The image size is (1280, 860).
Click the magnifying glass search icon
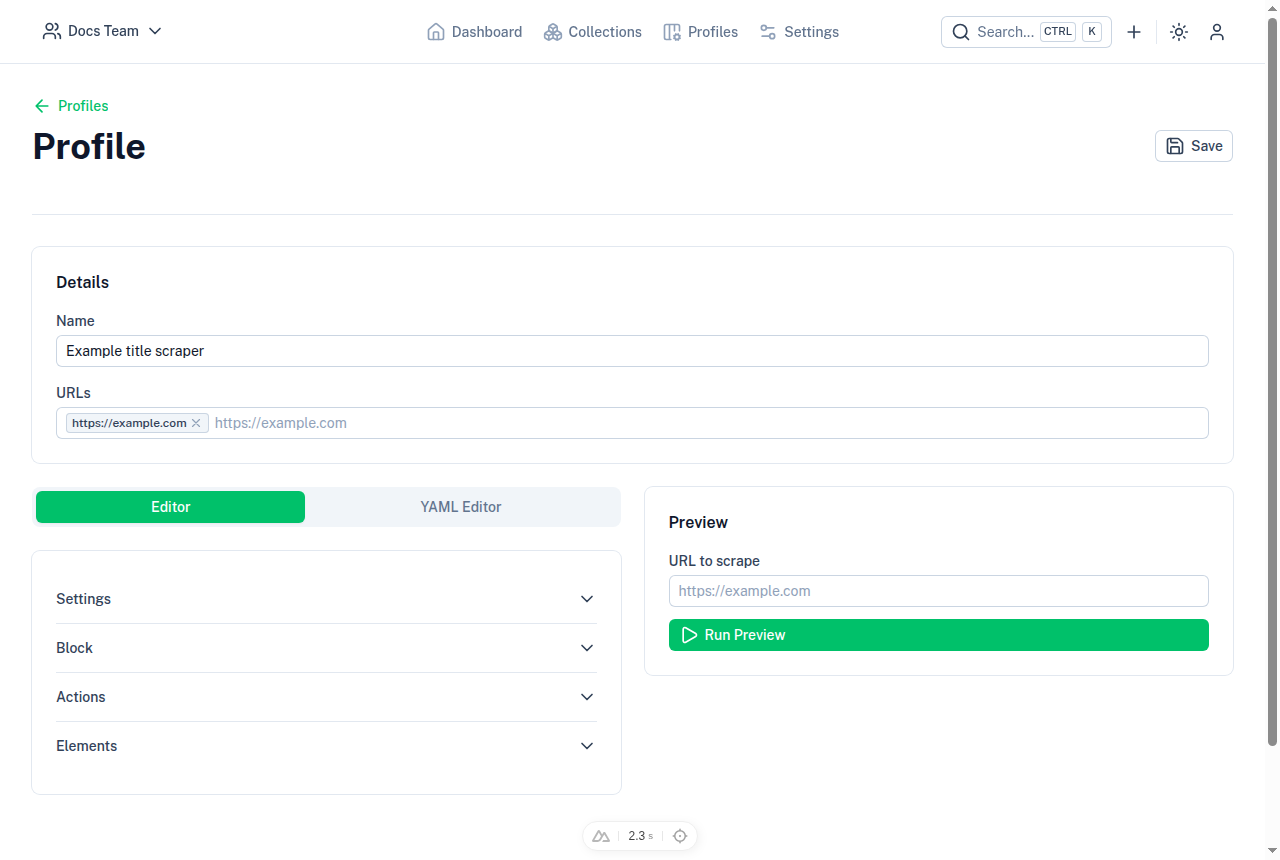[961, 32]
